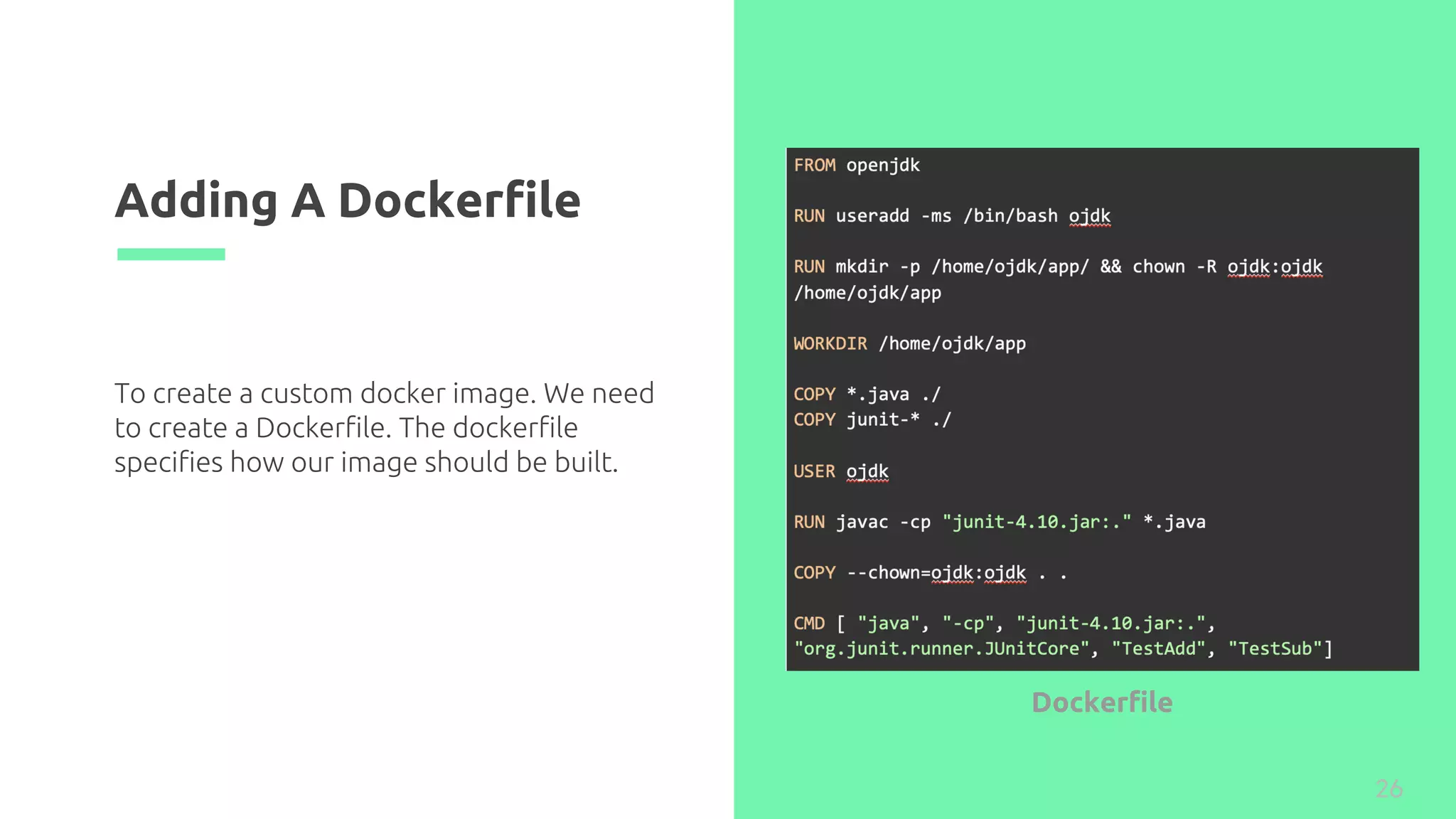Click the "junit-4.10.jar:." string in the javac line
Image resolution: width=1456 pixels, height=819 pixels.
1037,522
